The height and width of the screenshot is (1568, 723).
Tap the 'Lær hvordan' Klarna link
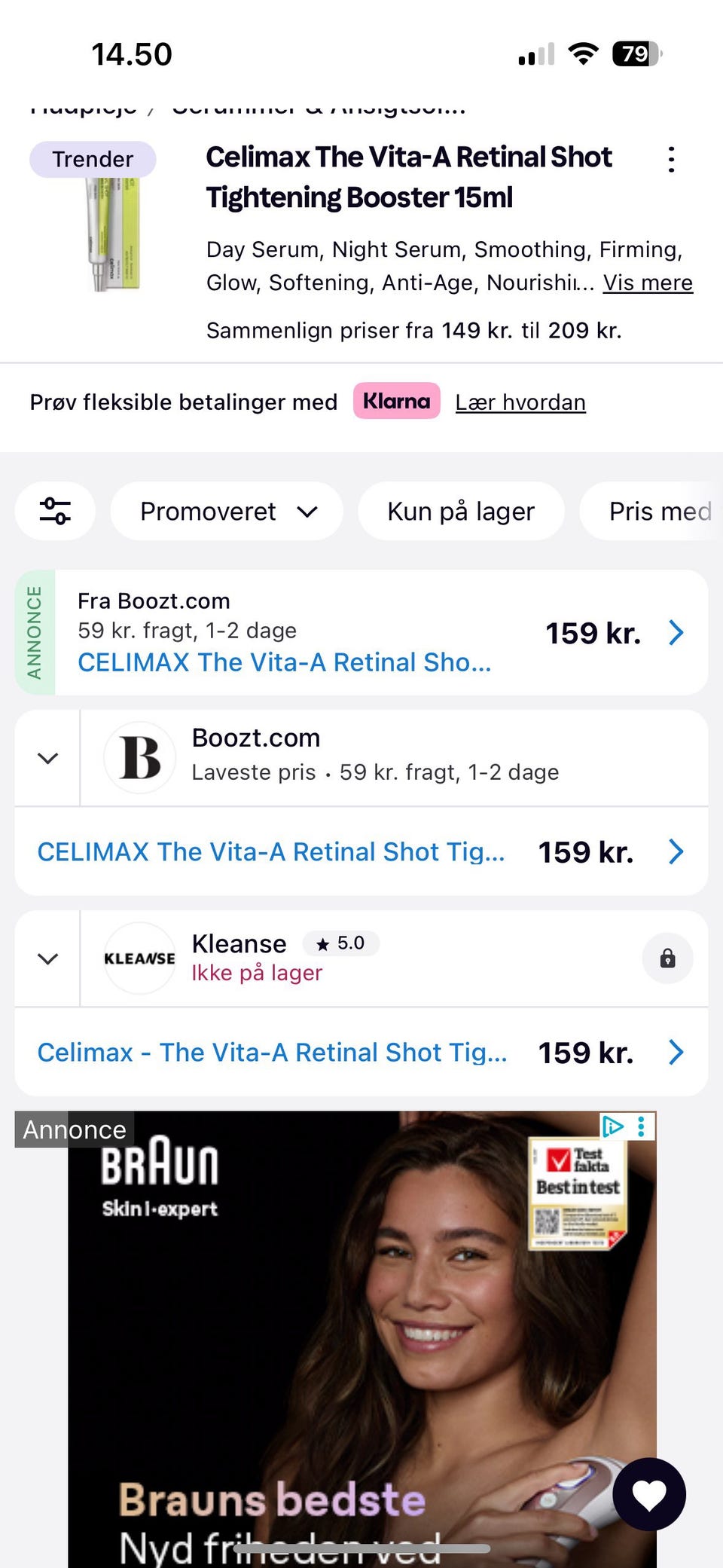pos(520,402)
